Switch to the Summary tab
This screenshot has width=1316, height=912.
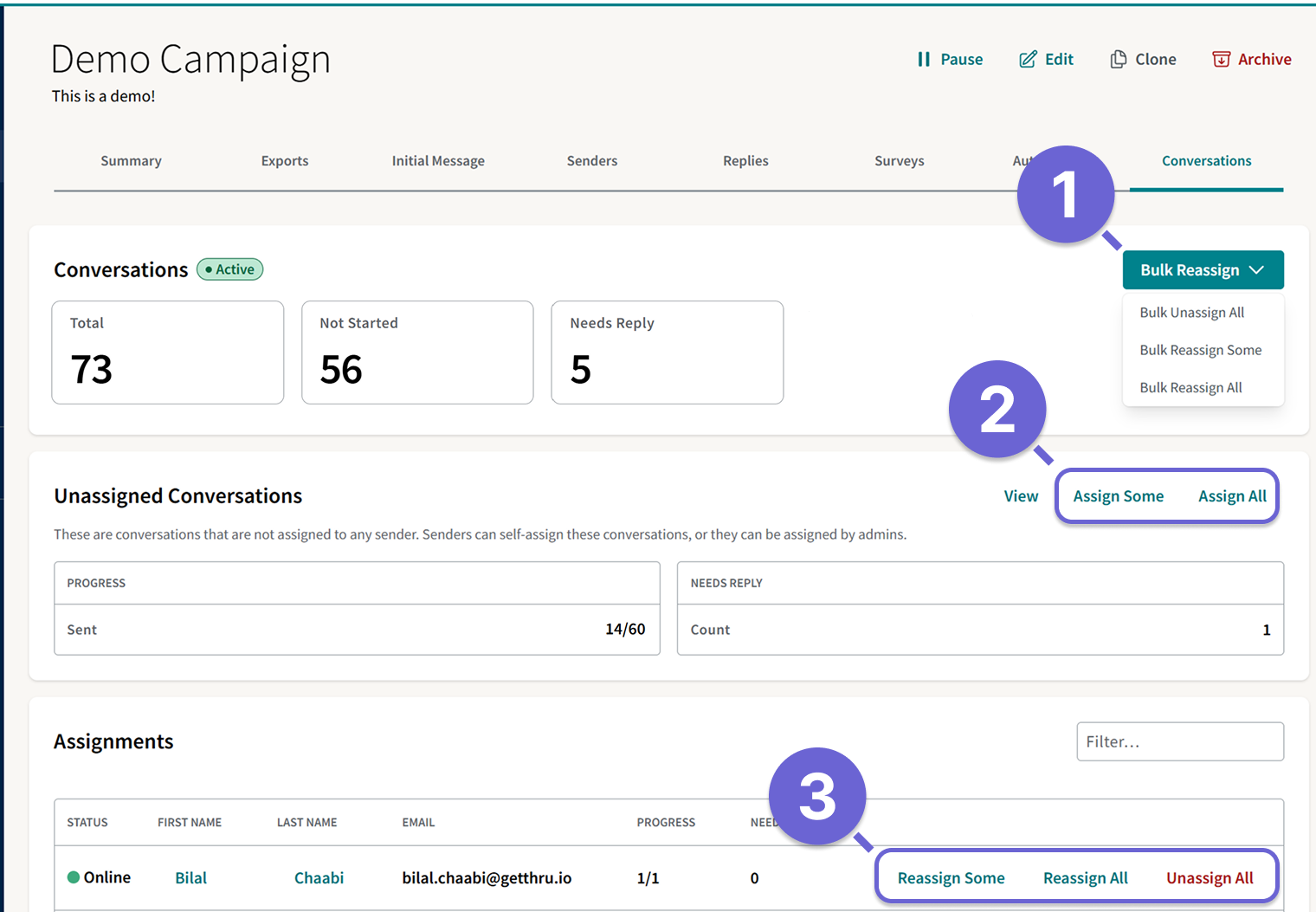click(x=131, y=161)
